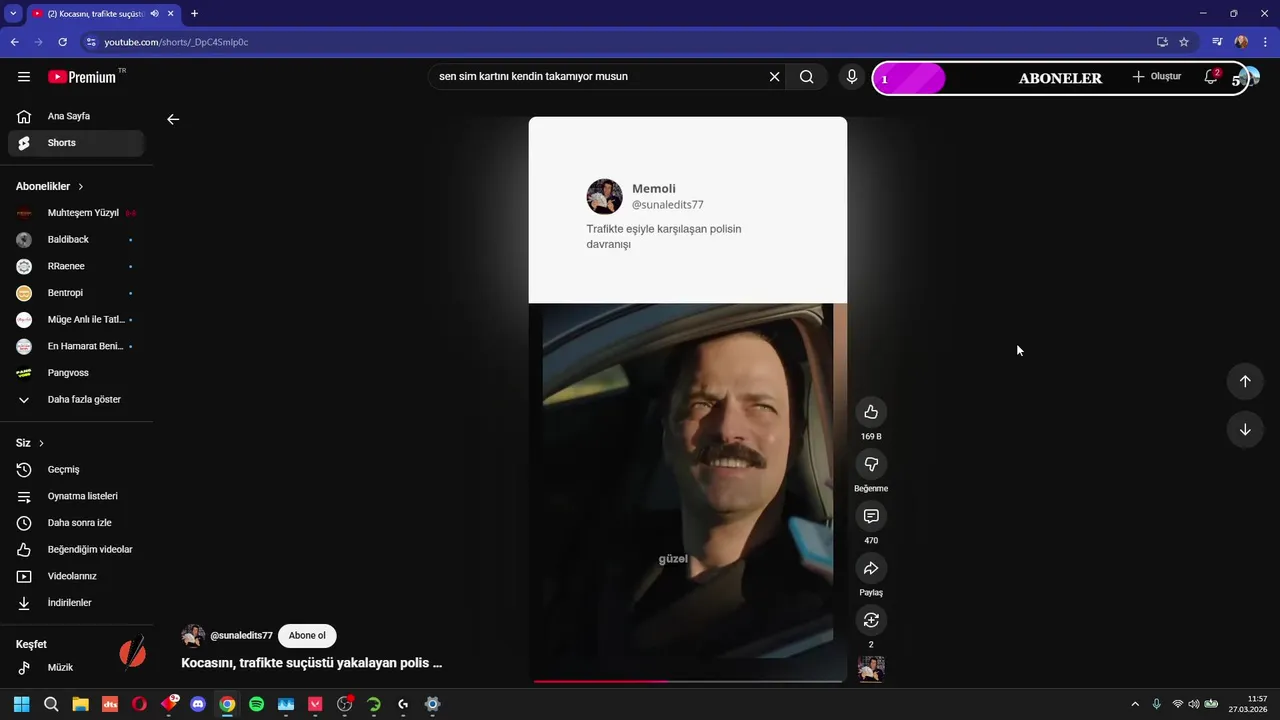Run search with the magnifier button
This screenshot has height=720, width=1280.
point(806,77)
